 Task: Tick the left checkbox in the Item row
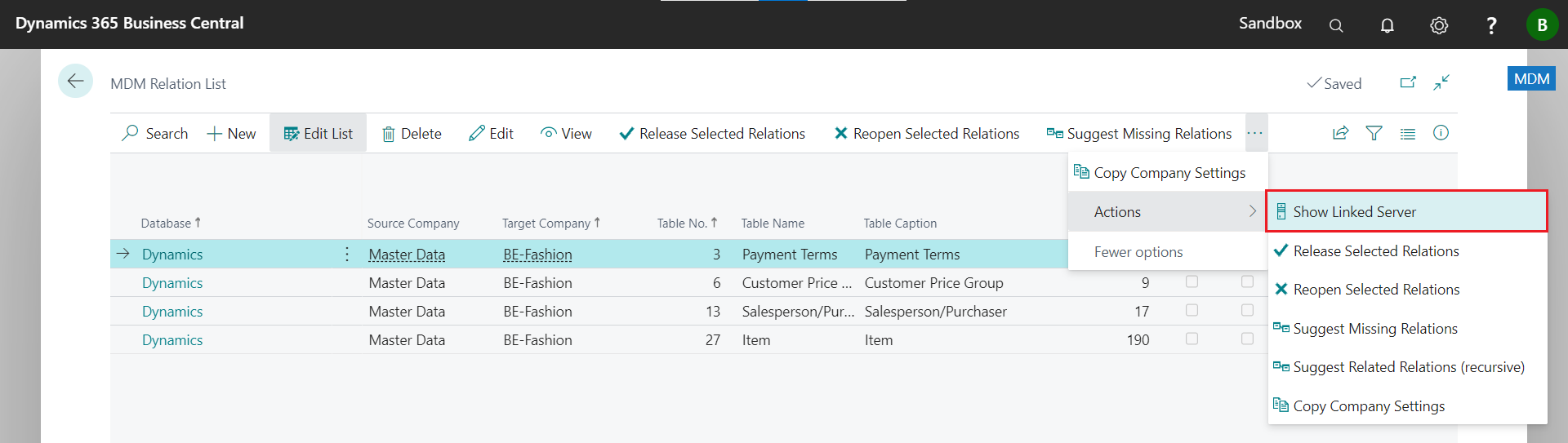(1192, 339)
